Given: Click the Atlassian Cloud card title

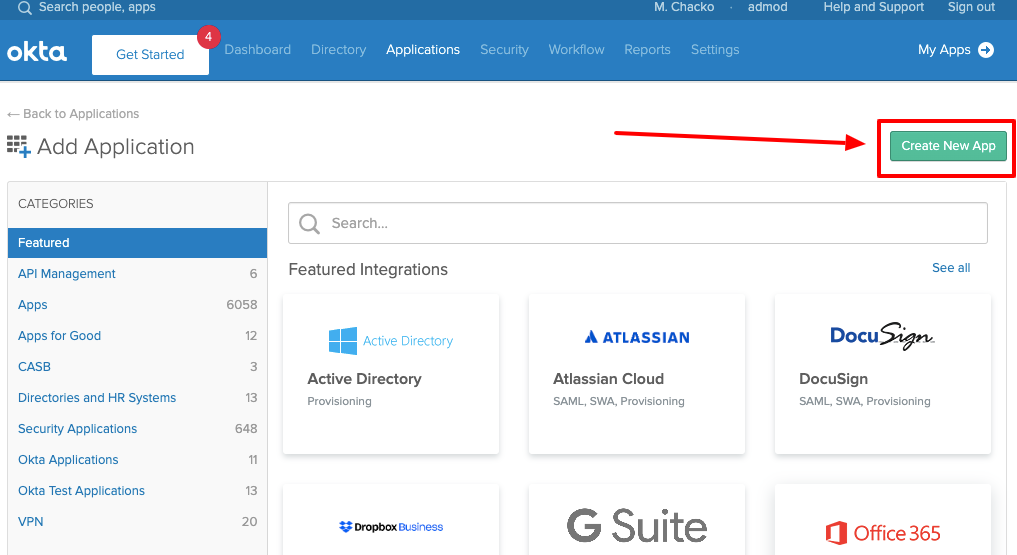Looking at the screenshot, I should pos(608,379).
